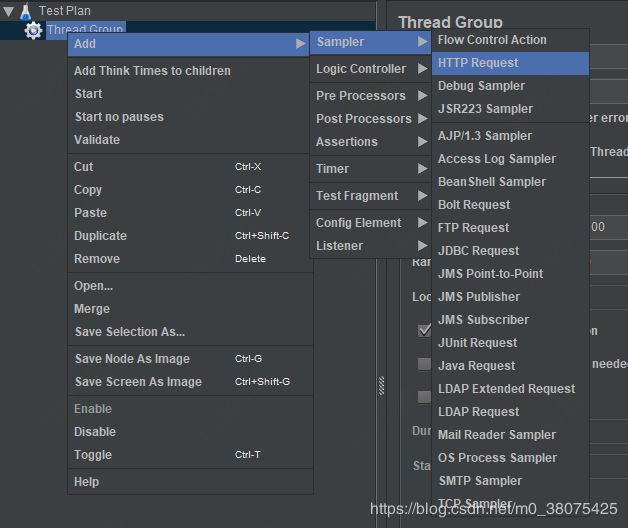This screenshot has width=628, height=528.
Task: Select Mail Reader Sampler
Action: [510, 435]
